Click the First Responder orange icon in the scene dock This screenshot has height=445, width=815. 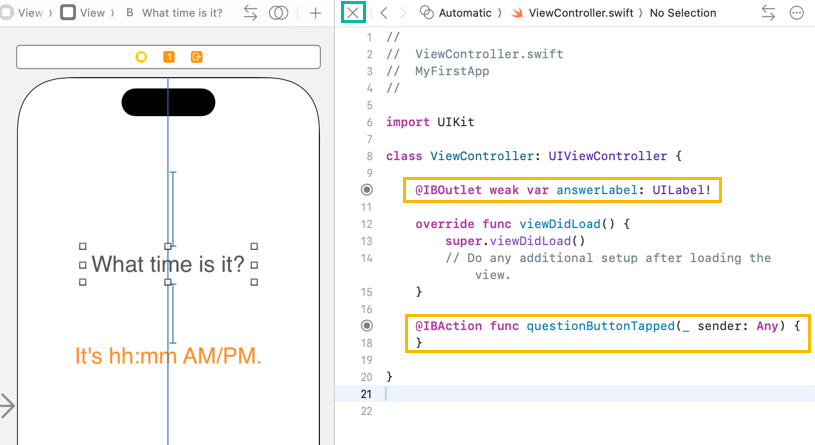click(x=169, y=57)
